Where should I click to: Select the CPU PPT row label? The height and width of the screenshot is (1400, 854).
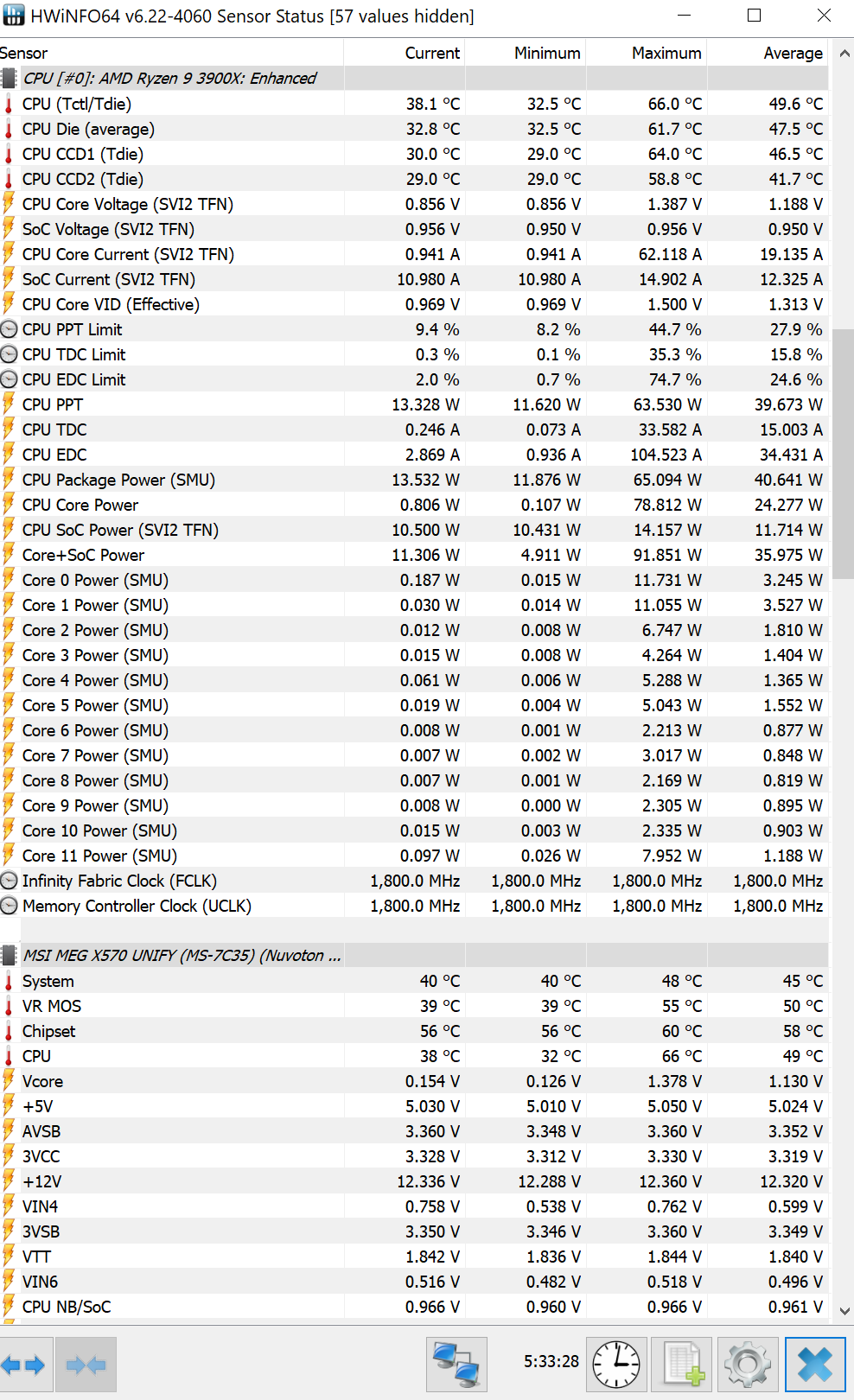pyautogui.click(x=53, y=404)
